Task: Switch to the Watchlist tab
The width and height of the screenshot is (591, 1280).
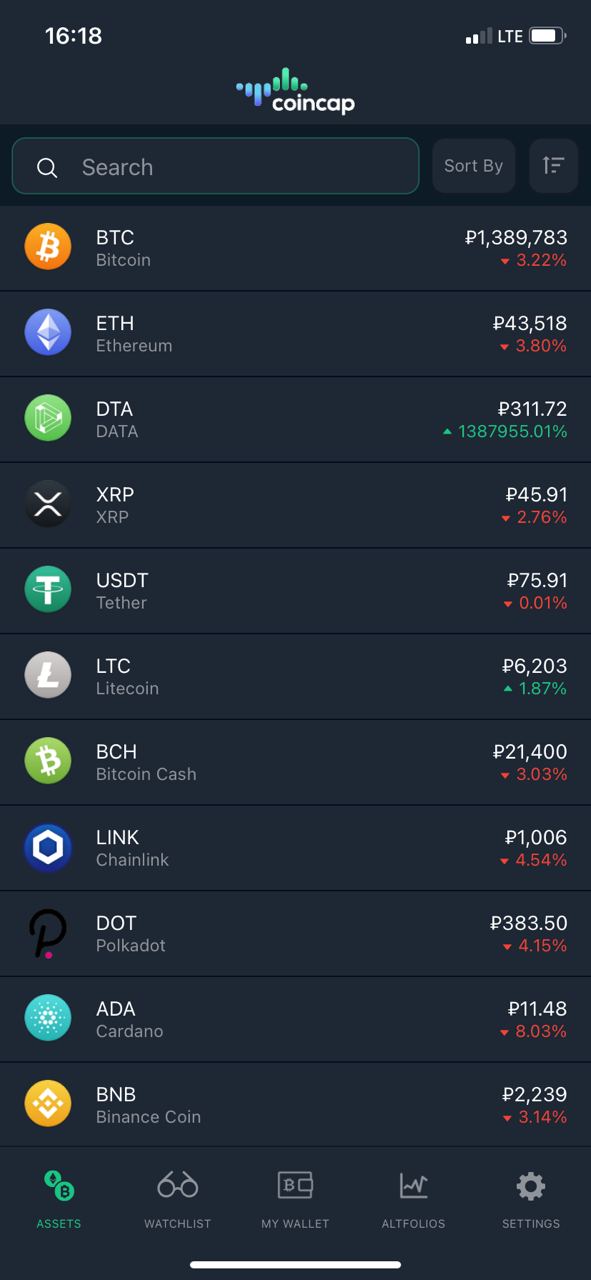Action: (x=177, y=1199)
